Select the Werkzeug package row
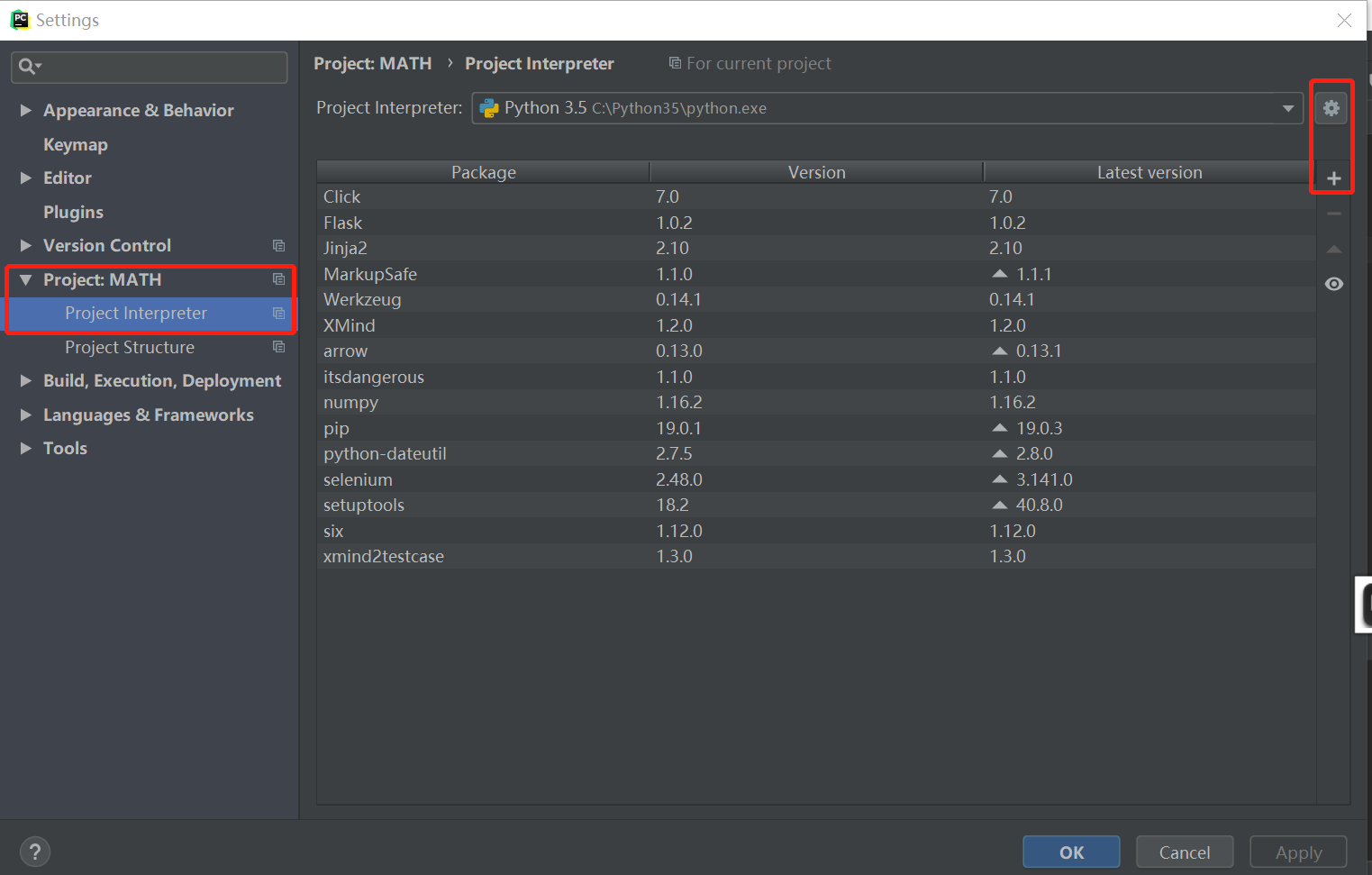1372x875 pixels. [816, 299]
